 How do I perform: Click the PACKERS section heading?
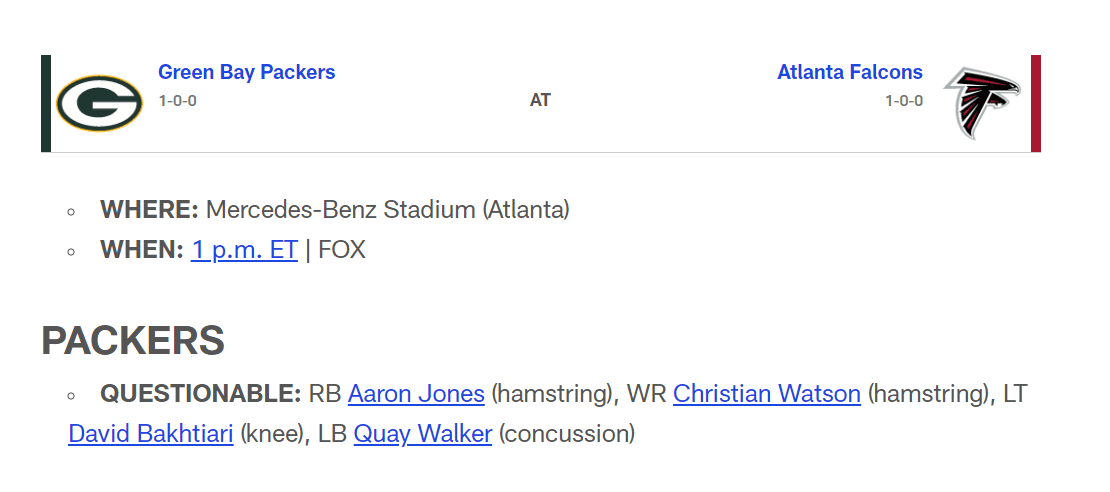pyautogui.click(x=133, y=341)
